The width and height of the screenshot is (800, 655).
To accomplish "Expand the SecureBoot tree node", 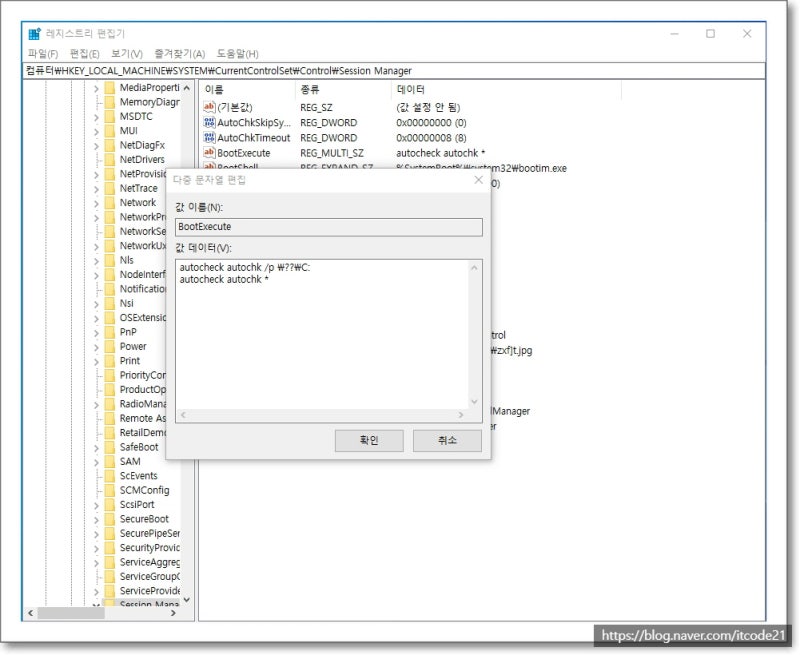I will click(96, 518).
